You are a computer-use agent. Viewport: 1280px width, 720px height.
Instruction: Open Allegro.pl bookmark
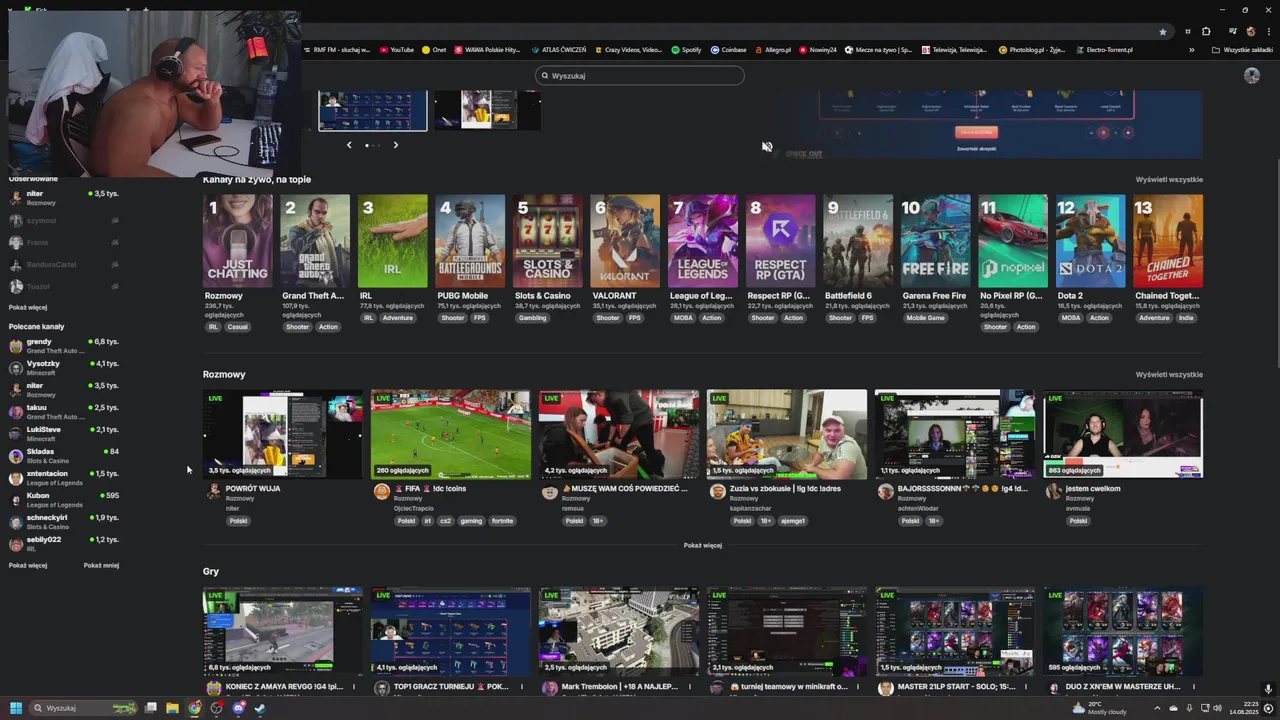771,49
